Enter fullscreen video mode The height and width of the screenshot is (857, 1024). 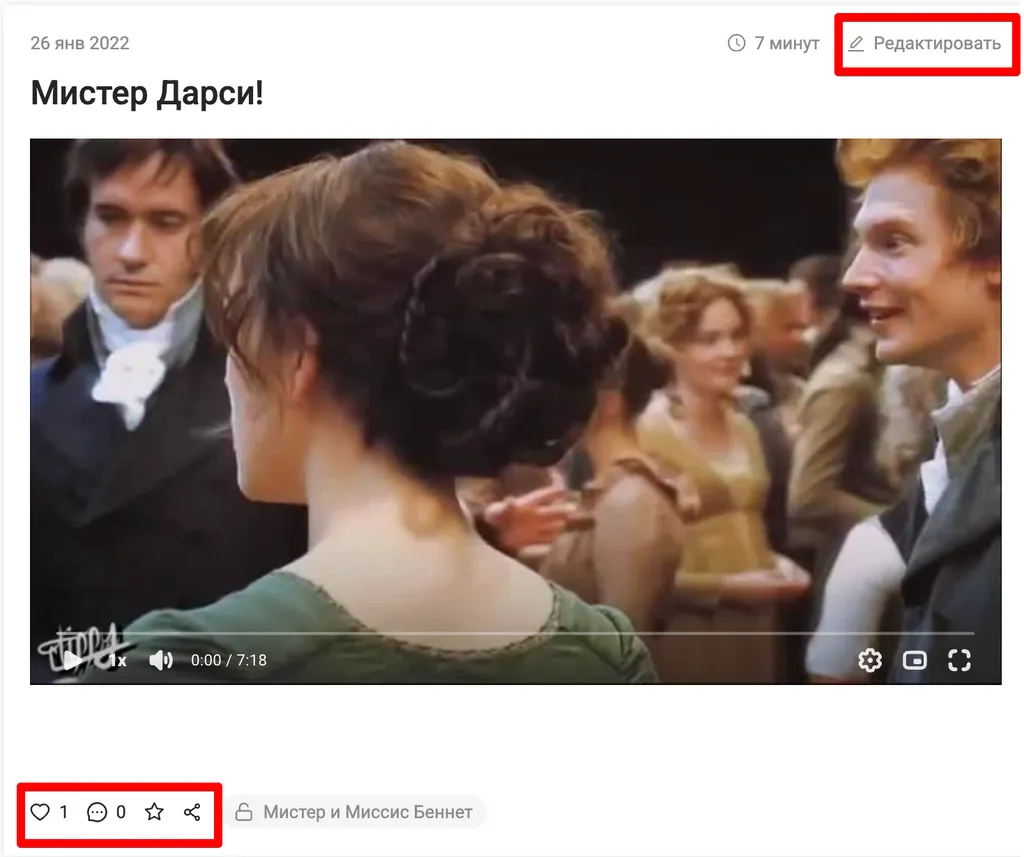[x=959, y=660]
